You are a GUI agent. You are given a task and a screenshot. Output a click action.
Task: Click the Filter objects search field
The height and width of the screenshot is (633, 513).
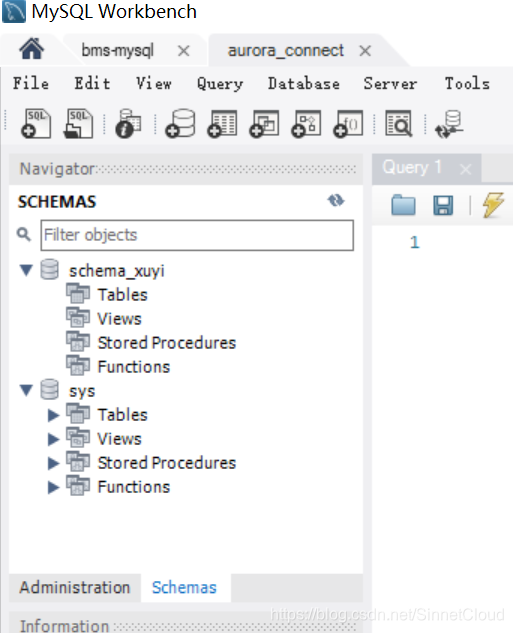point(197,235)
